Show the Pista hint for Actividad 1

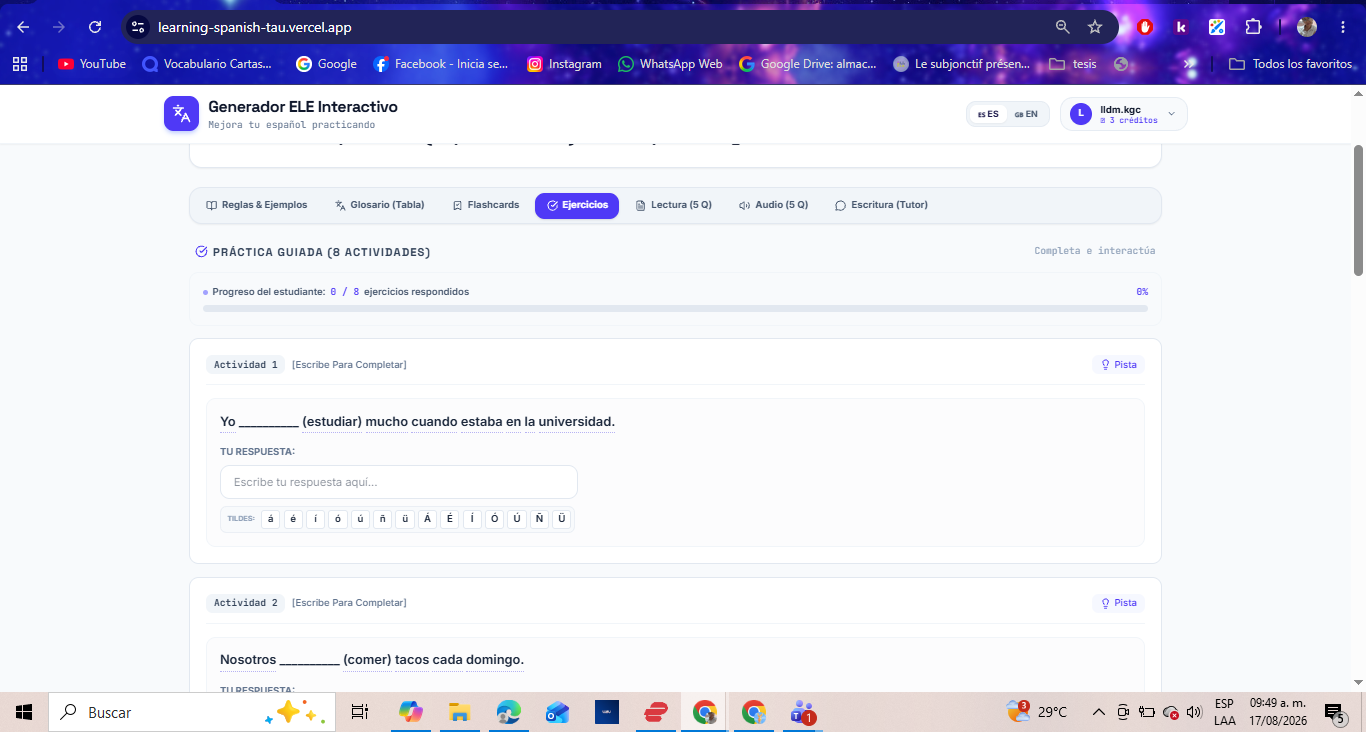[1119, 365]
